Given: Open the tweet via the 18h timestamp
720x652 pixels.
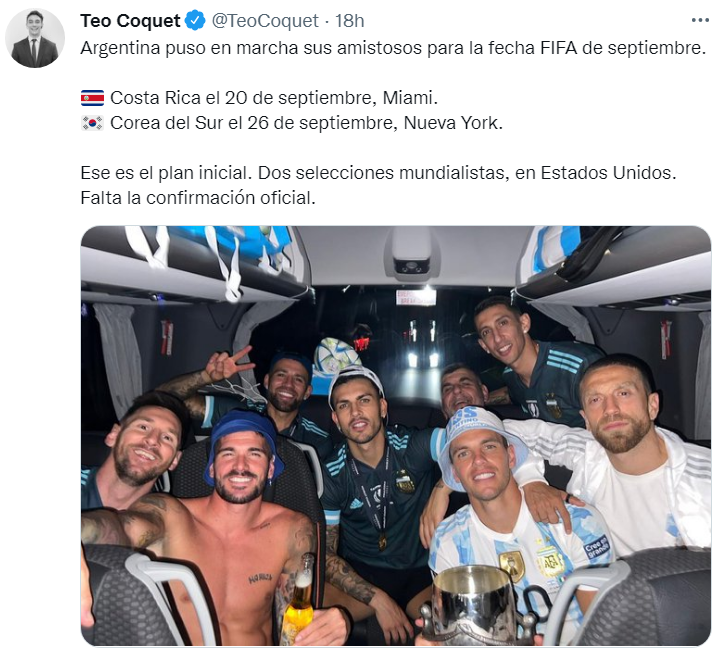Looking at the screenshot, I should click(349, 21).
